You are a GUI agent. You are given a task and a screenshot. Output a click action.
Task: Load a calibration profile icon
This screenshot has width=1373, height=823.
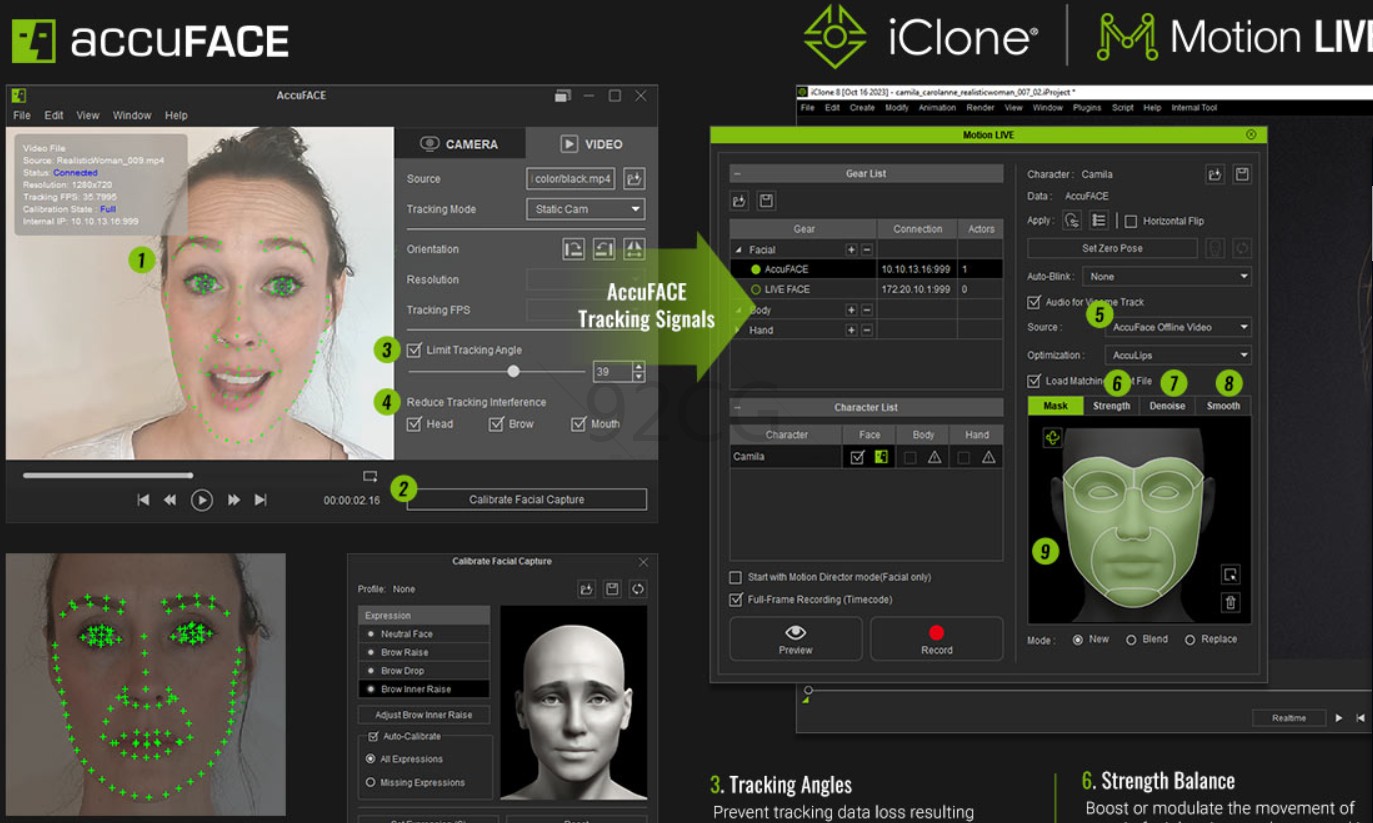point(587,589)
